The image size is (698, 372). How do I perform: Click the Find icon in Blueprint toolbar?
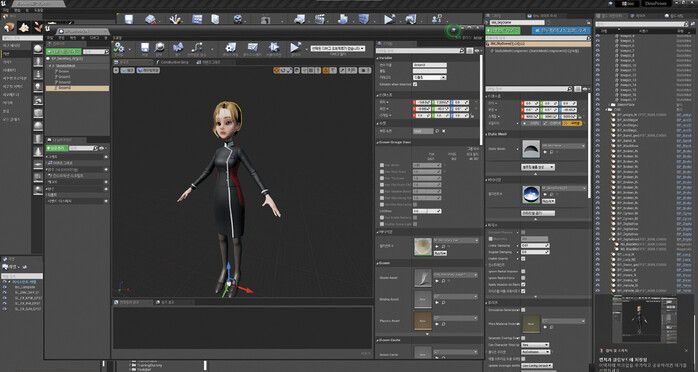[178, 47]
